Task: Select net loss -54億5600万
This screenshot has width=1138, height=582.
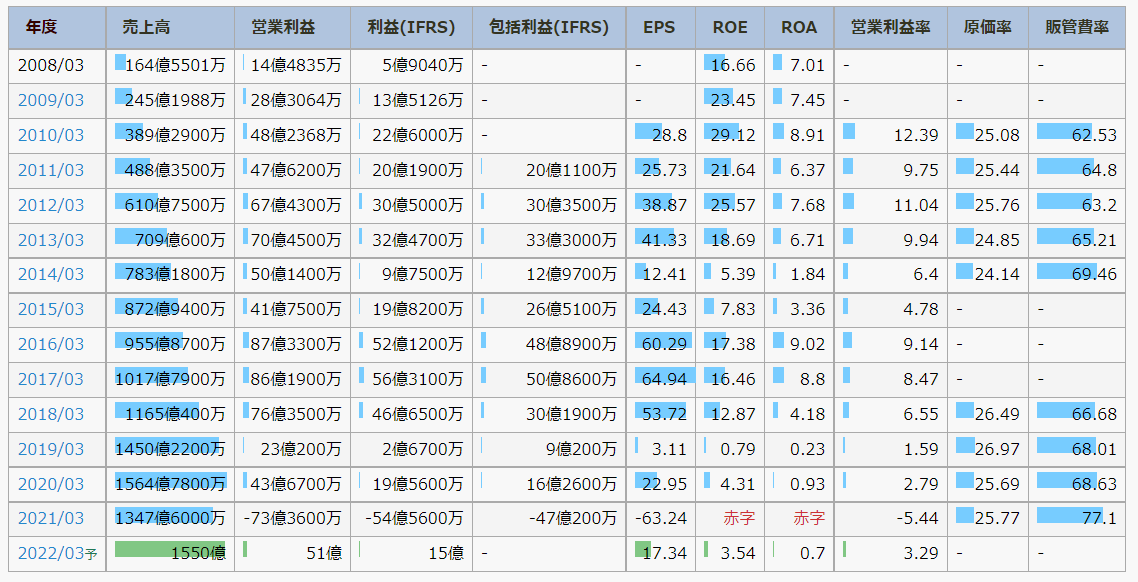Action: click(414, 518)
